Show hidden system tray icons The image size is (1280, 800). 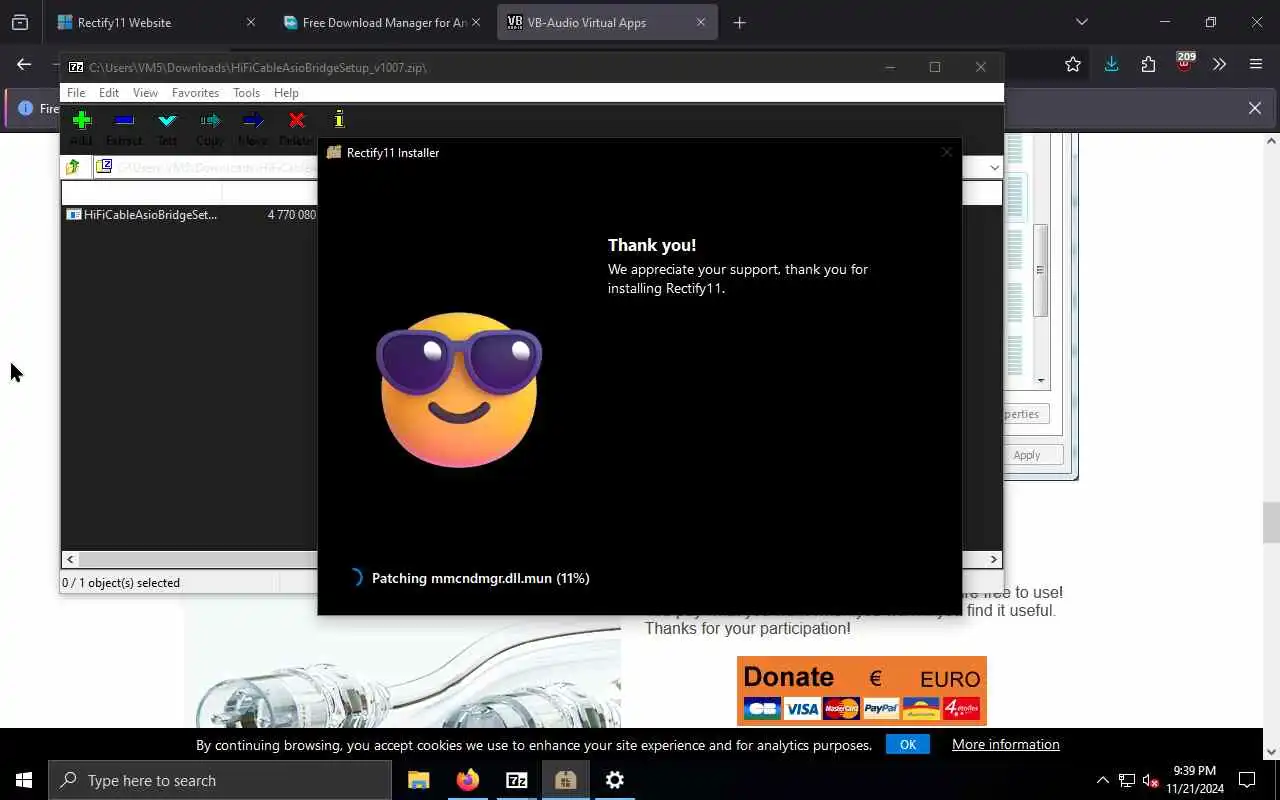coord(1103,780)
